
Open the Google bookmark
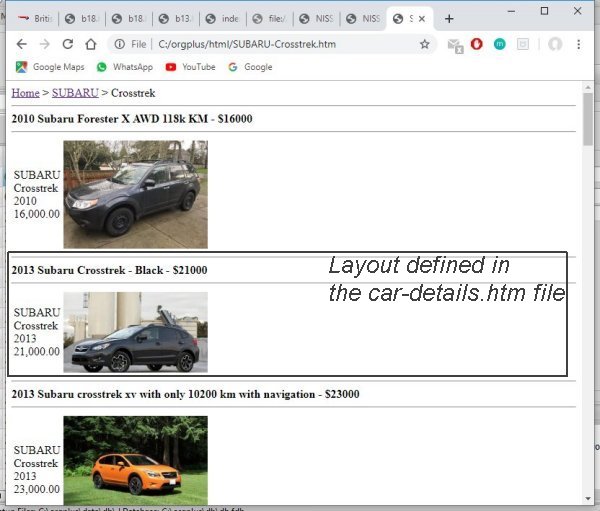(x=250, y=67)
